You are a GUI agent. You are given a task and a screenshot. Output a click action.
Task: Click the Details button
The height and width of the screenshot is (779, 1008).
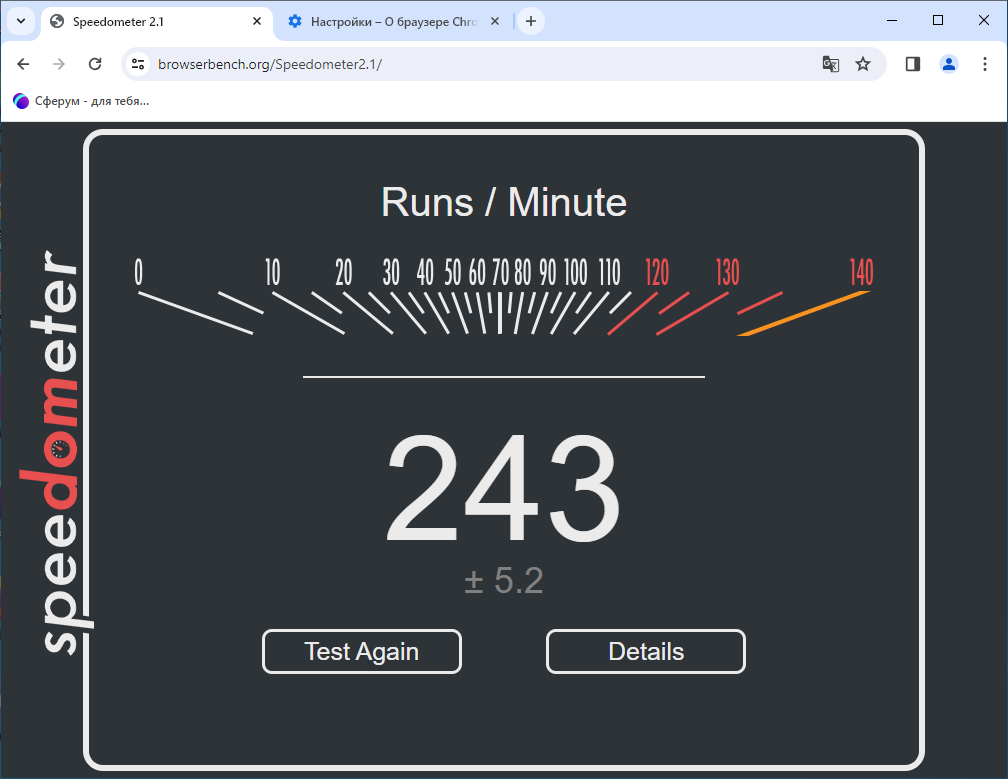(x=646, y=652)
